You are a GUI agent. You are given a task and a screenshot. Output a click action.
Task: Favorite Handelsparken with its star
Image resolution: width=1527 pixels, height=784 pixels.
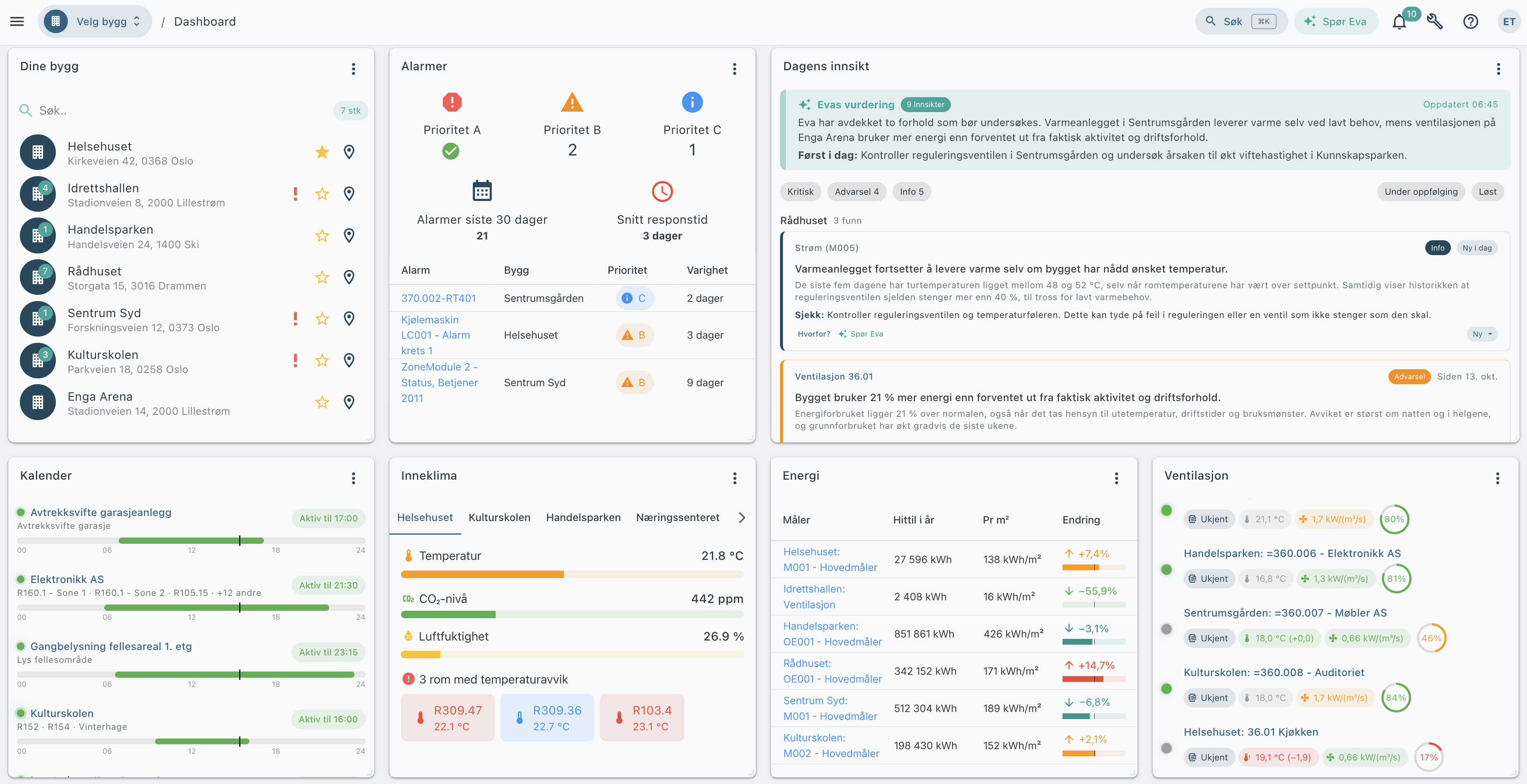click(322, 236)
